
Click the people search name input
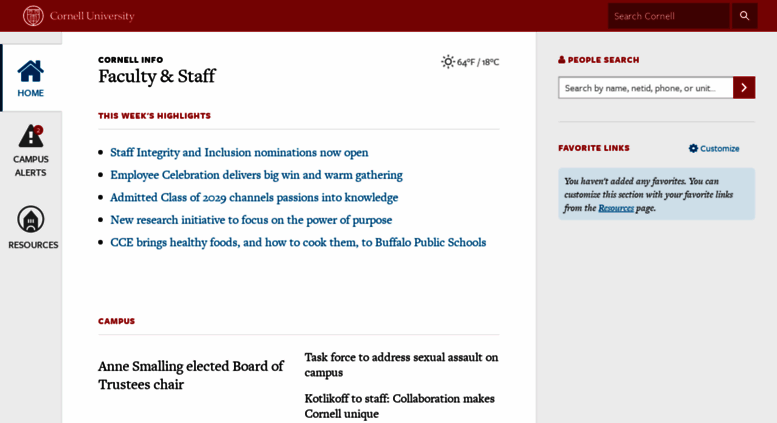(x=646, y=88)
